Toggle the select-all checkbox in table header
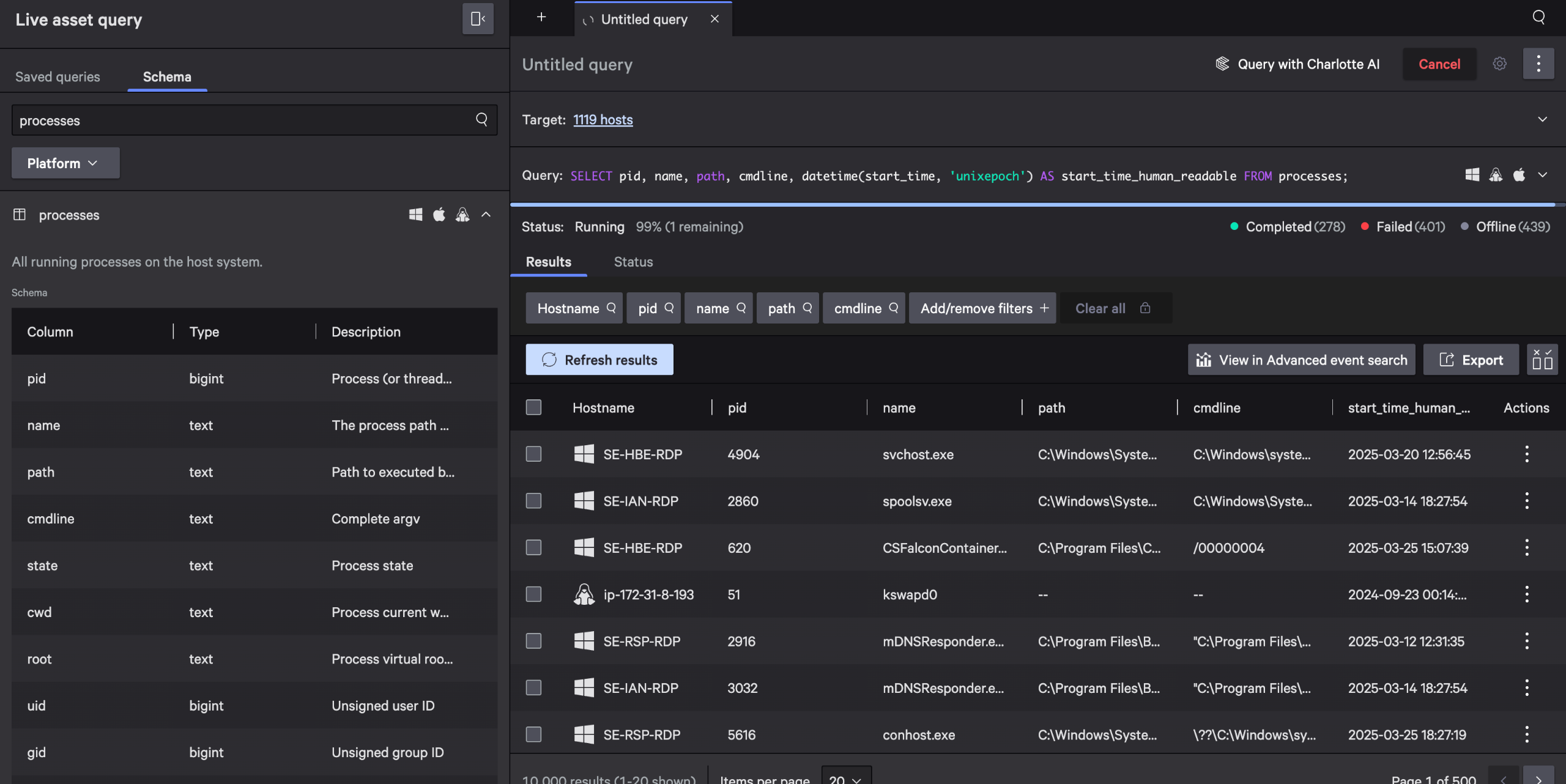 point(533,407)
